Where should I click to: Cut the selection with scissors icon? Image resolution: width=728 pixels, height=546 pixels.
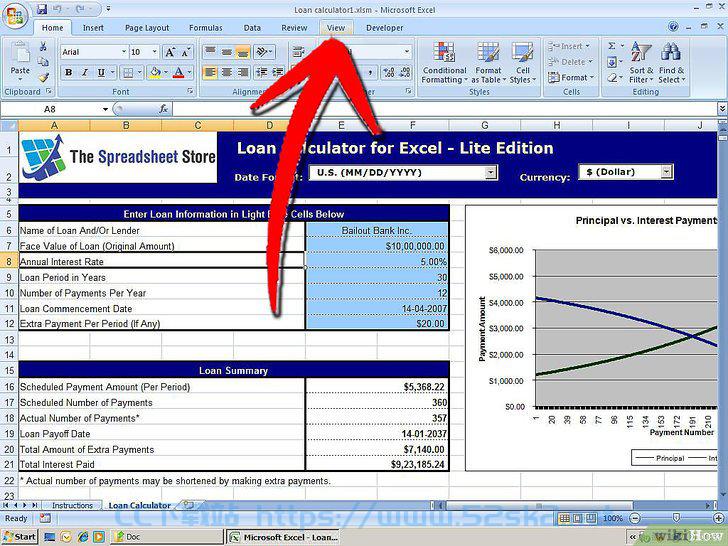(43, 46)
